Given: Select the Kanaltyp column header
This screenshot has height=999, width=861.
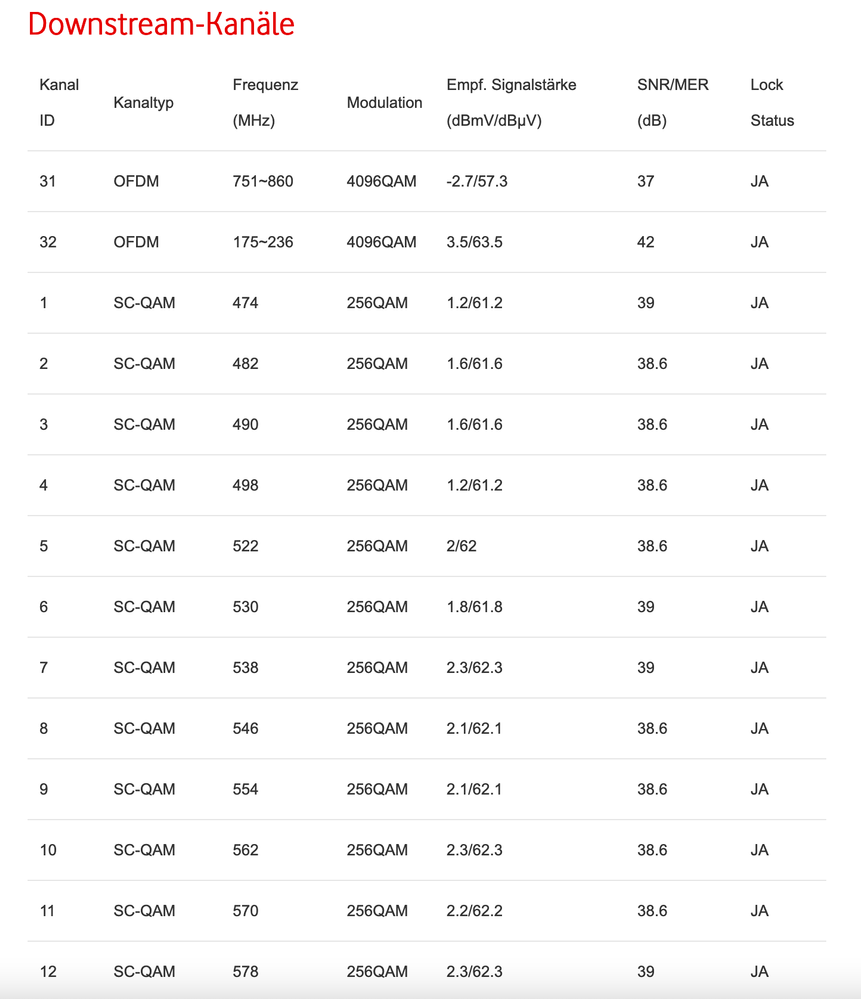Looking at the screenshot, I should [x=144, y=103].
